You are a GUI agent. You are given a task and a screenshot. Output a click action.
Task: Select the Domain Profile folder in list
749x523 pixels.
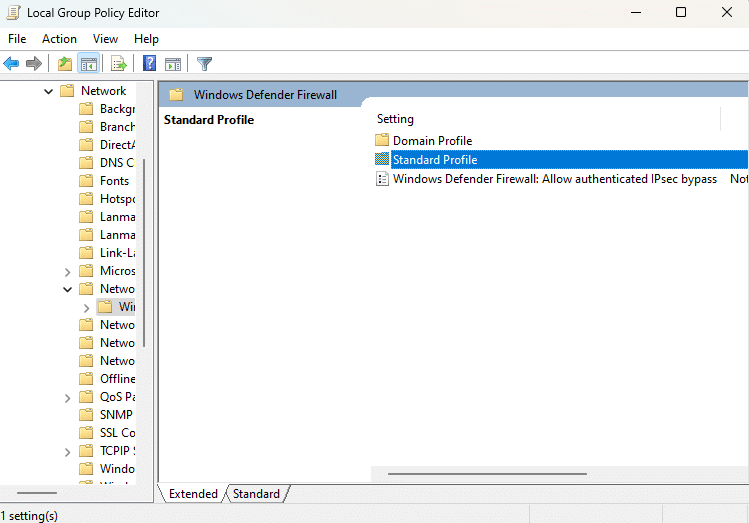pos(431,141)
